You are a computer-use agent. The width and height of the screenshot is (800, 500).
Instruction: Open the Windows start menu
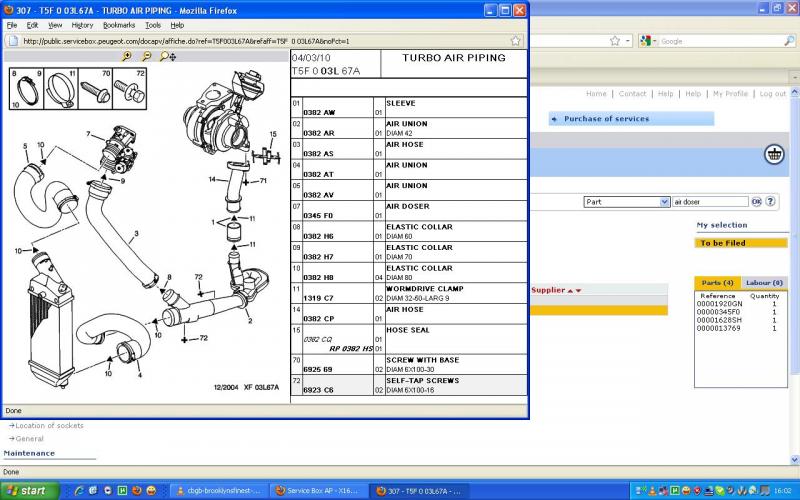coord(30,491)
